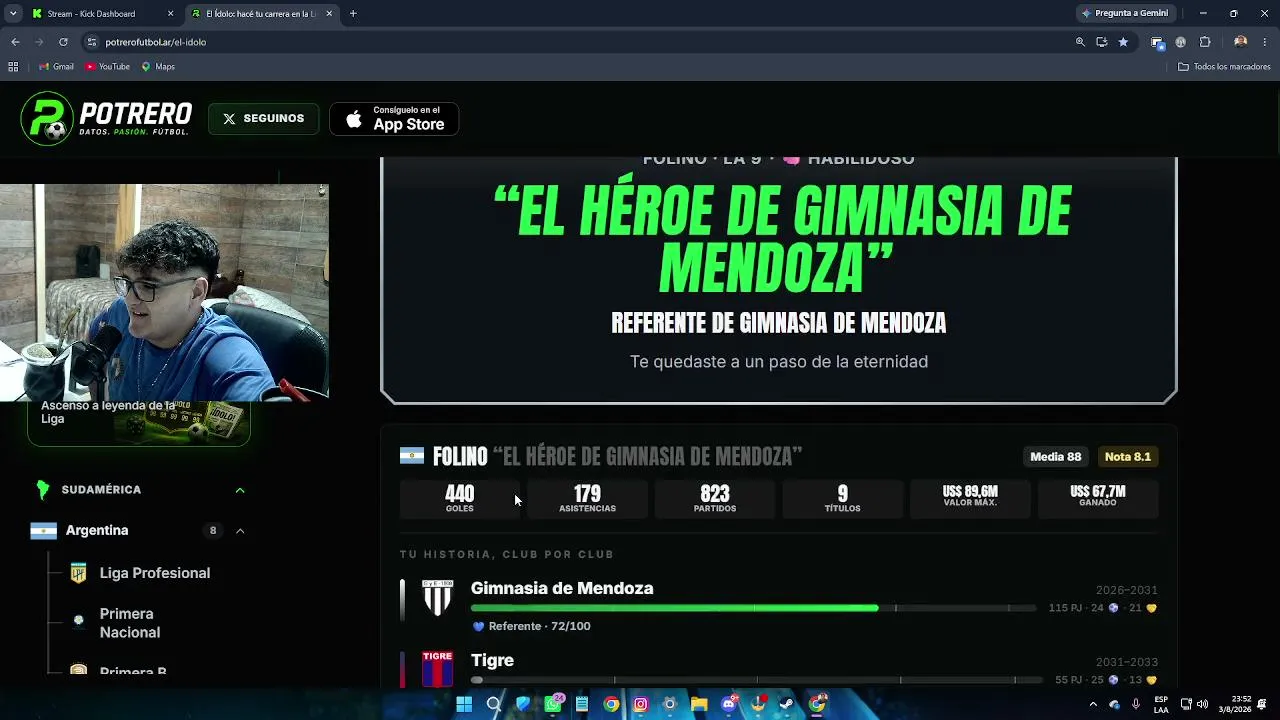Viewport: 1280px width, 720px height.
Task: Click the Gimnasia de Mendoza progress bar
Action: [x=754, y=608]
